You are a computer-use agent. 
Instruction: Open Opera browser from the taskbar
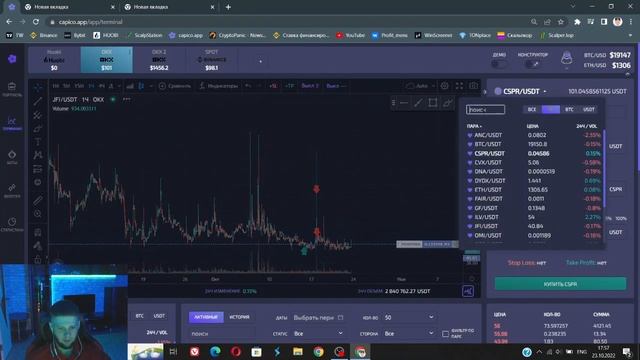(236, 351)
